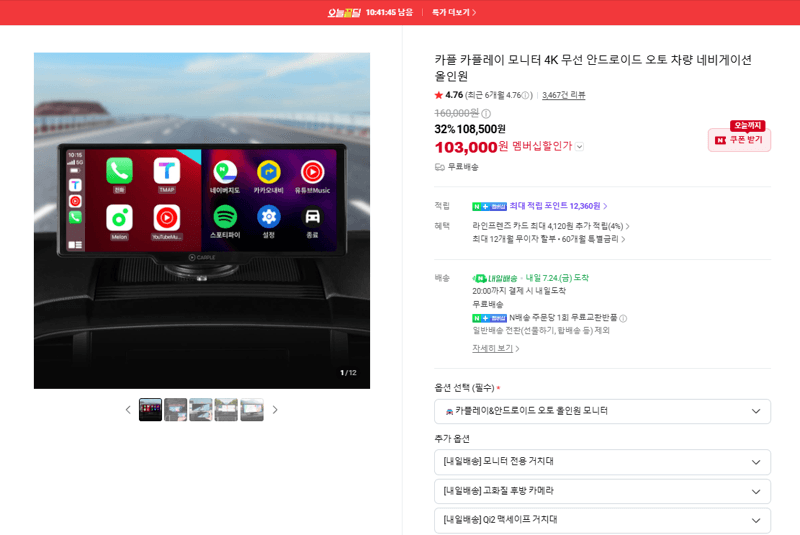Select the second product thumbnail

pos(176,410)
